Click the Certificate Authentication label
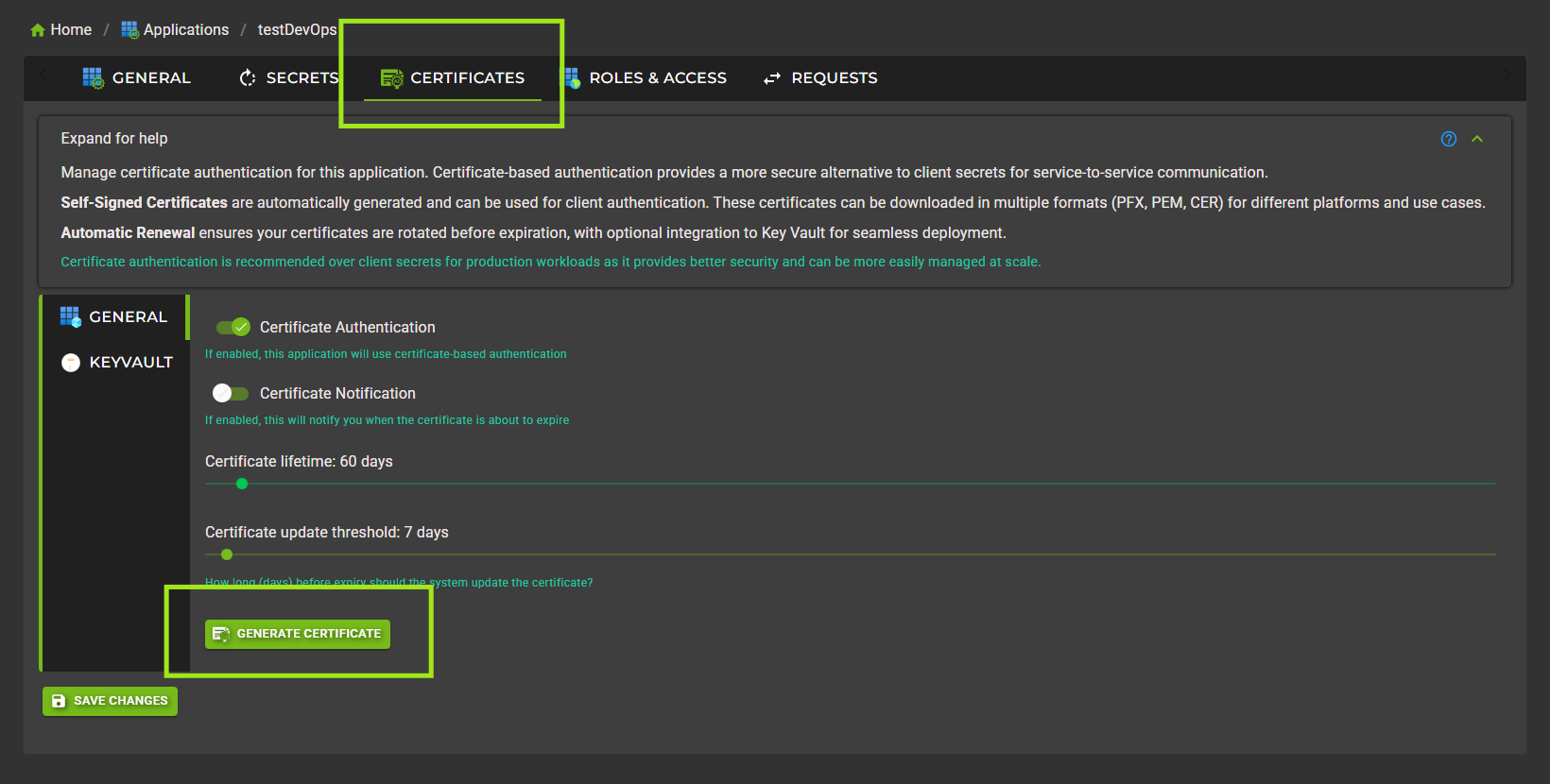Screen dimensions: 1550x784 (348, 328)
